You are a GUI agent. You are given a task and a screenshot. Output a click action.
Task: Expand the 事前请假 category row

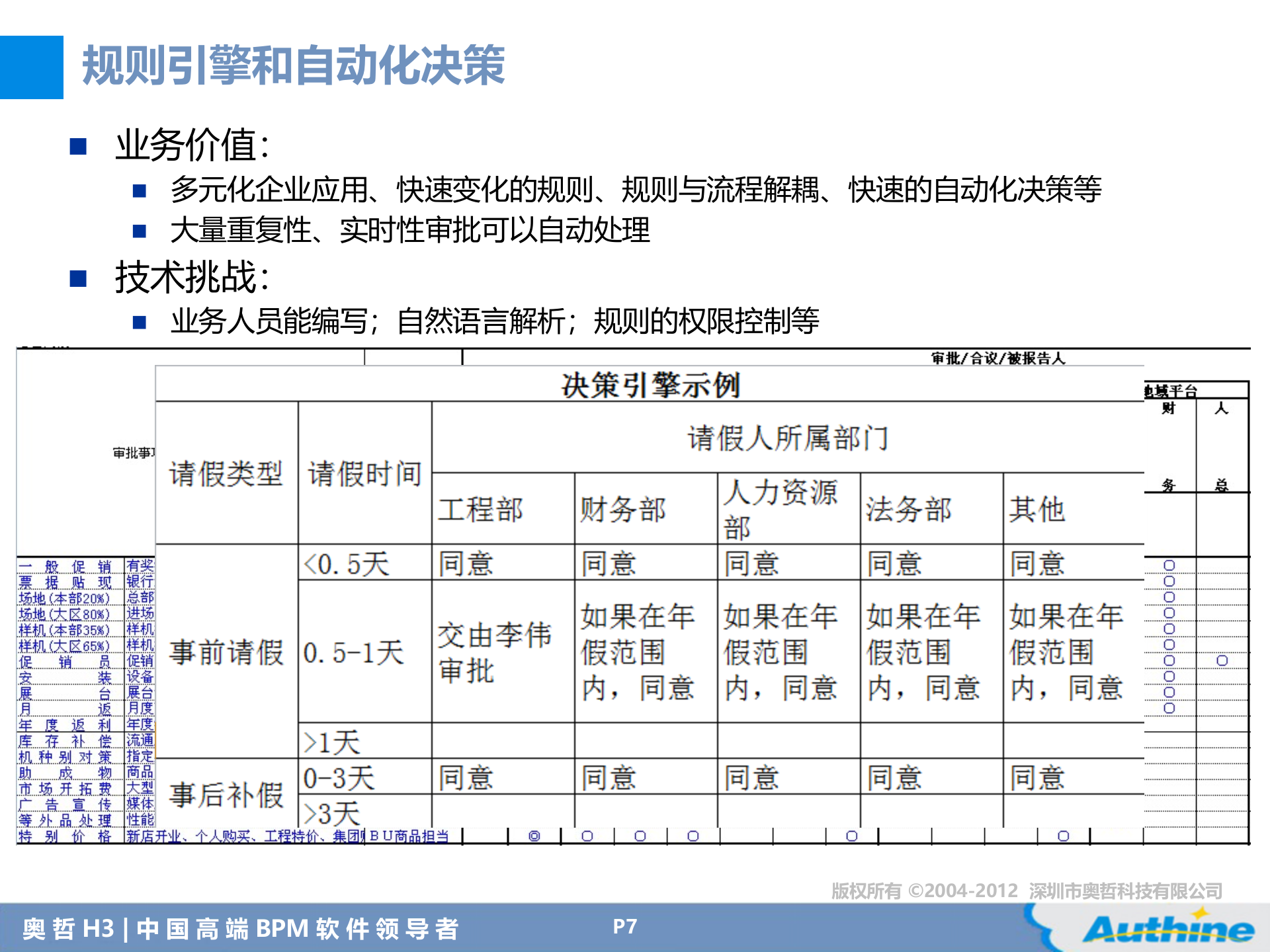tap(225, 651)
